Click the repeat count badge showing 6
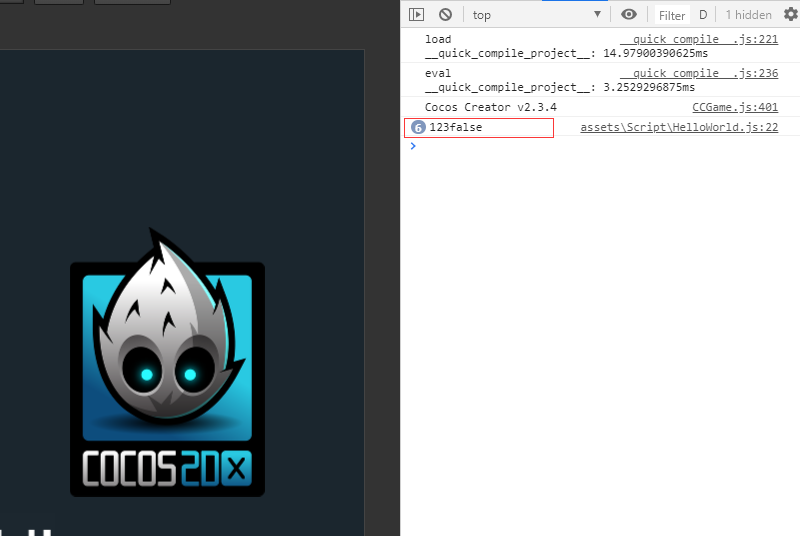 pyautogui.click(x=418, y=127)
